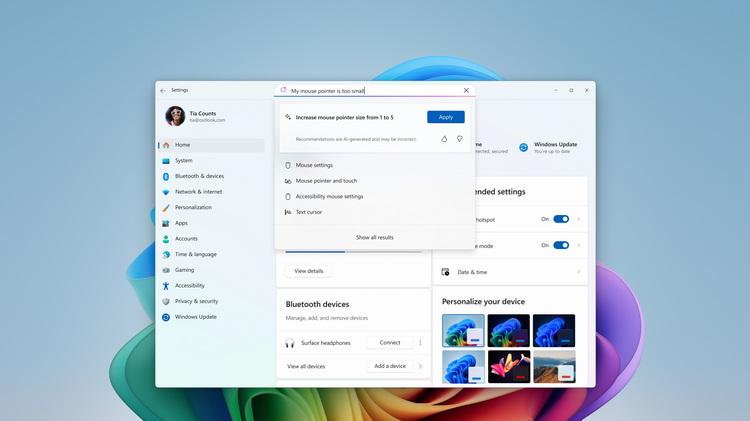Select the first light bloom theme thumbnail
The image size is (750, 421).
point(463,331)
